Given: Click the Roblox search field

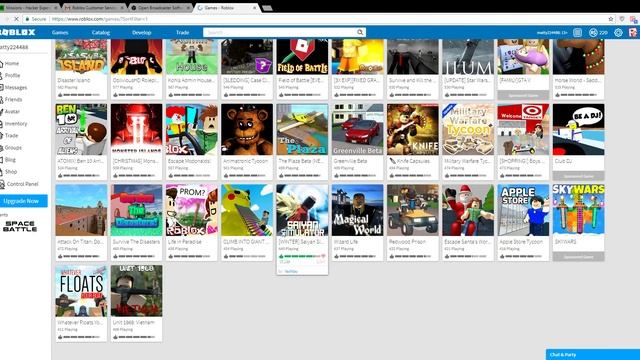Looking at the screenshot, I should 280,32.
